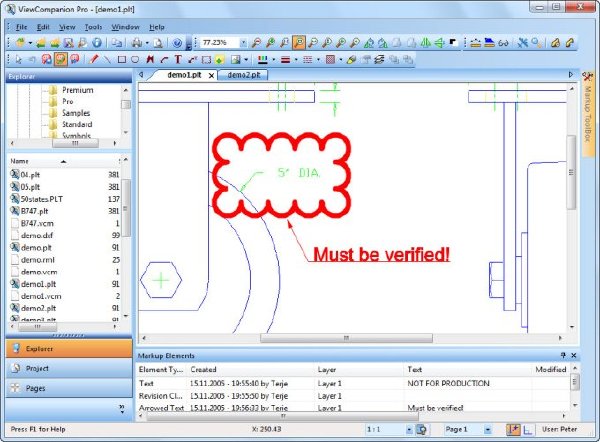The width and height of the screenshot is (600, 442).
Task: Open the line color dropdown arrow
Action: pos(274,60)
